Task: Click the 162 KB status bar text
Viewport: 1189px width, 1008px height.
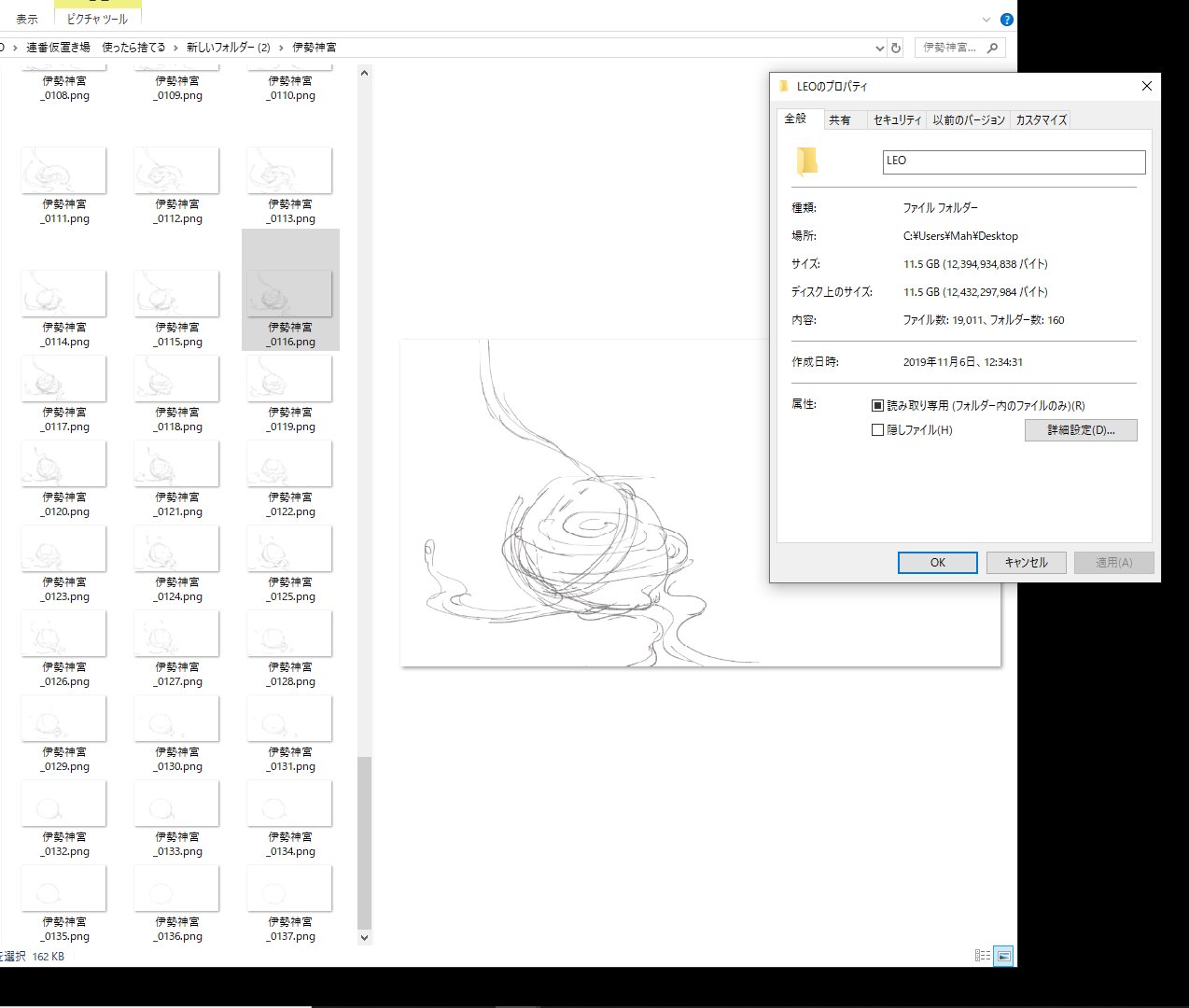Action: click(49, 957)
